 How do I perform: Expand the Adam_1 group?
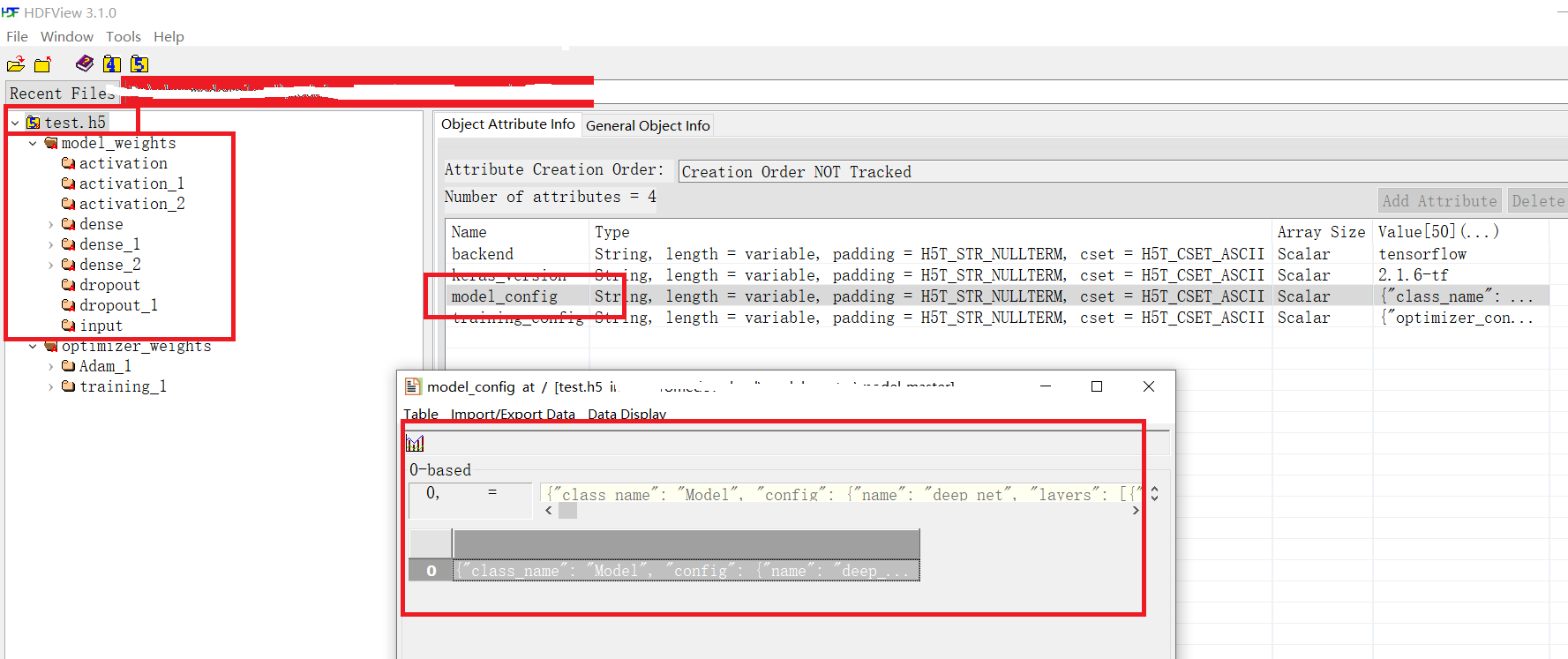(50, 367)
